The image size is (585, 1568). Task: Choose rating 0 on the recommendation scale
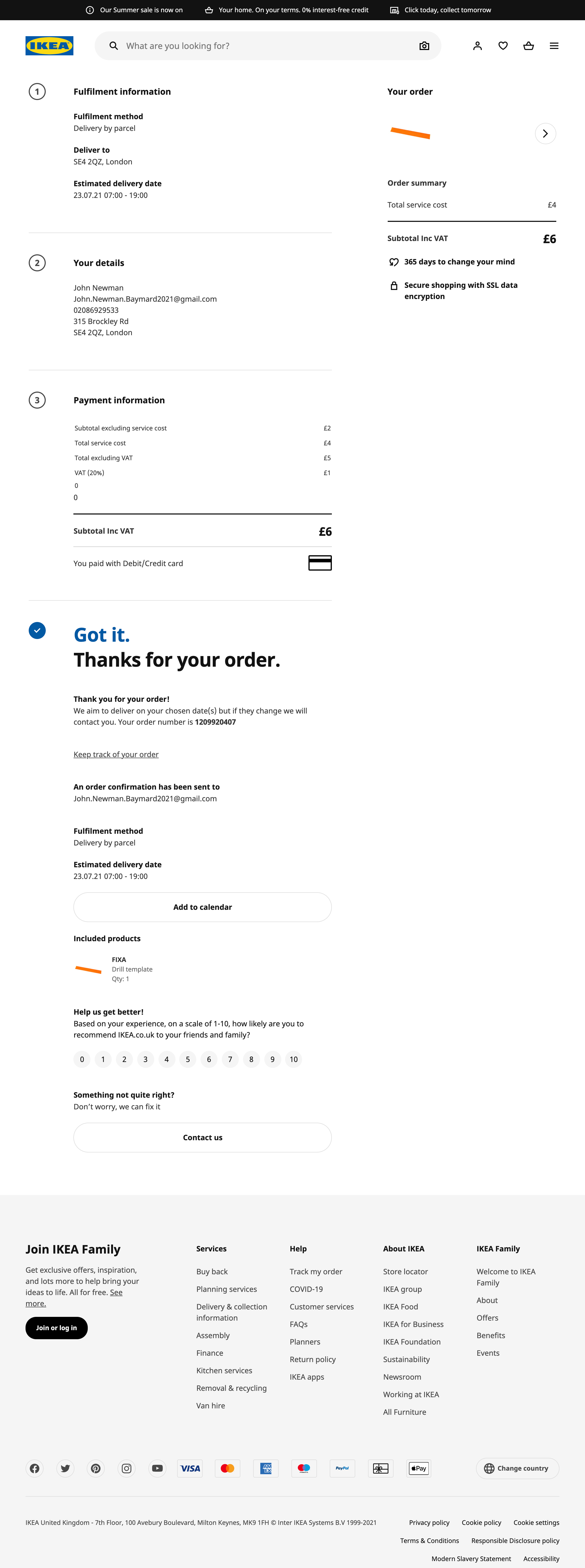pyautogui.click(x=82, y=1059)
